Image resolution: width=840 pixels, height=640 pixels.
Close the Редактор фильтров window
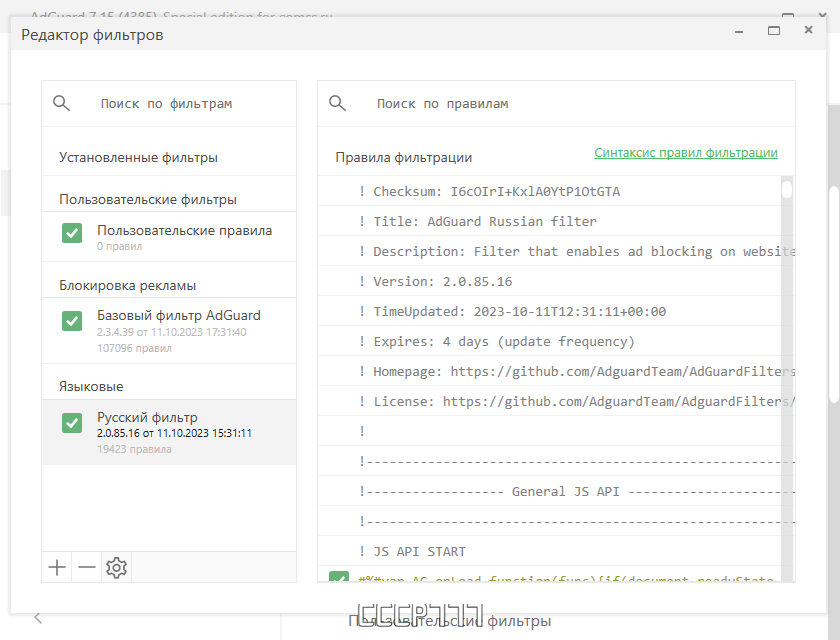point(808,30)
